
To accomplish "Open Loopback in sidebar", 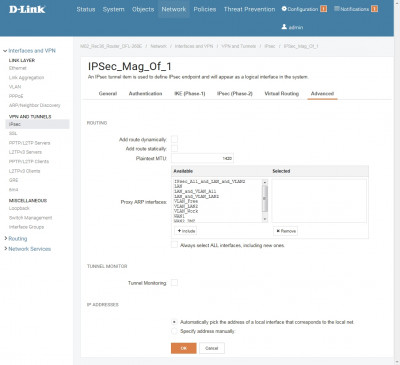I will coord(19,208).
